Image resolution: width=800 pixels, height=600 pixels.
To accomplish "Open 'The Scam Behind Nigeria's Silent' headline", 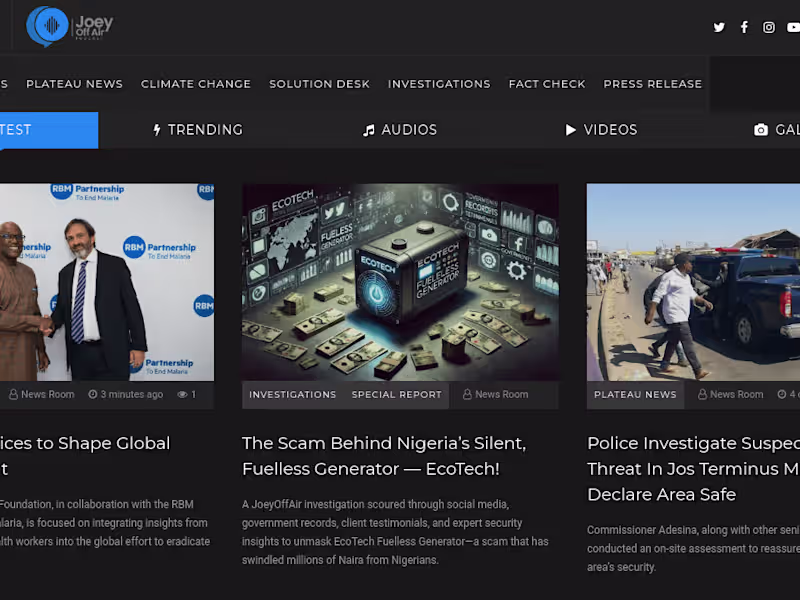I will point(384,456).
